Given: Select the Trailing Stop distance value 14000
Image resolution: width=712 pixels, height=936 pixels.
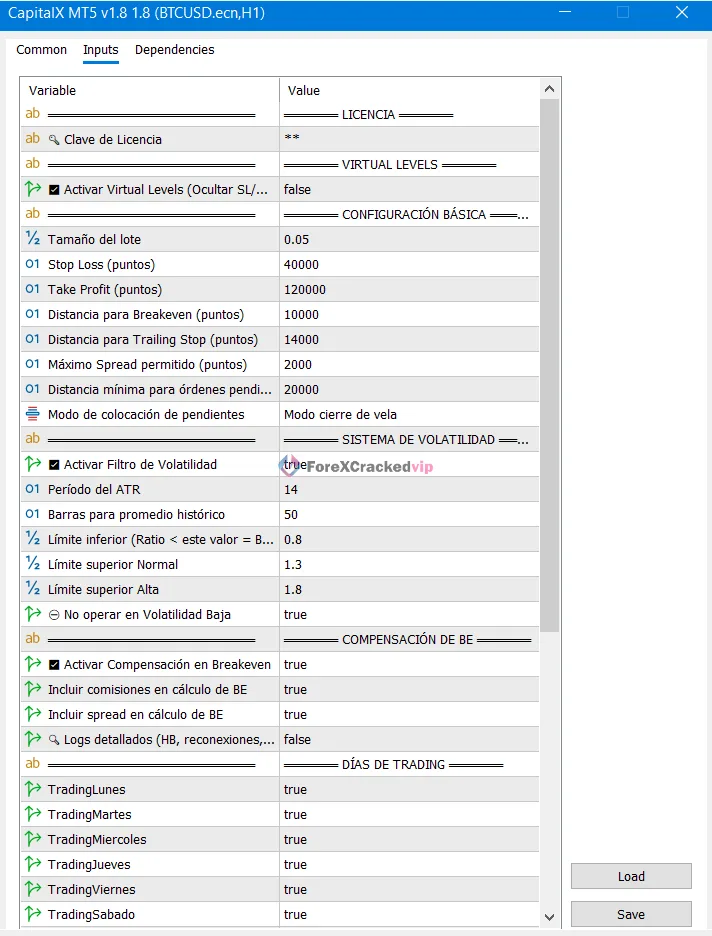Looking at the screenshot, I should [x=409, y=340].
